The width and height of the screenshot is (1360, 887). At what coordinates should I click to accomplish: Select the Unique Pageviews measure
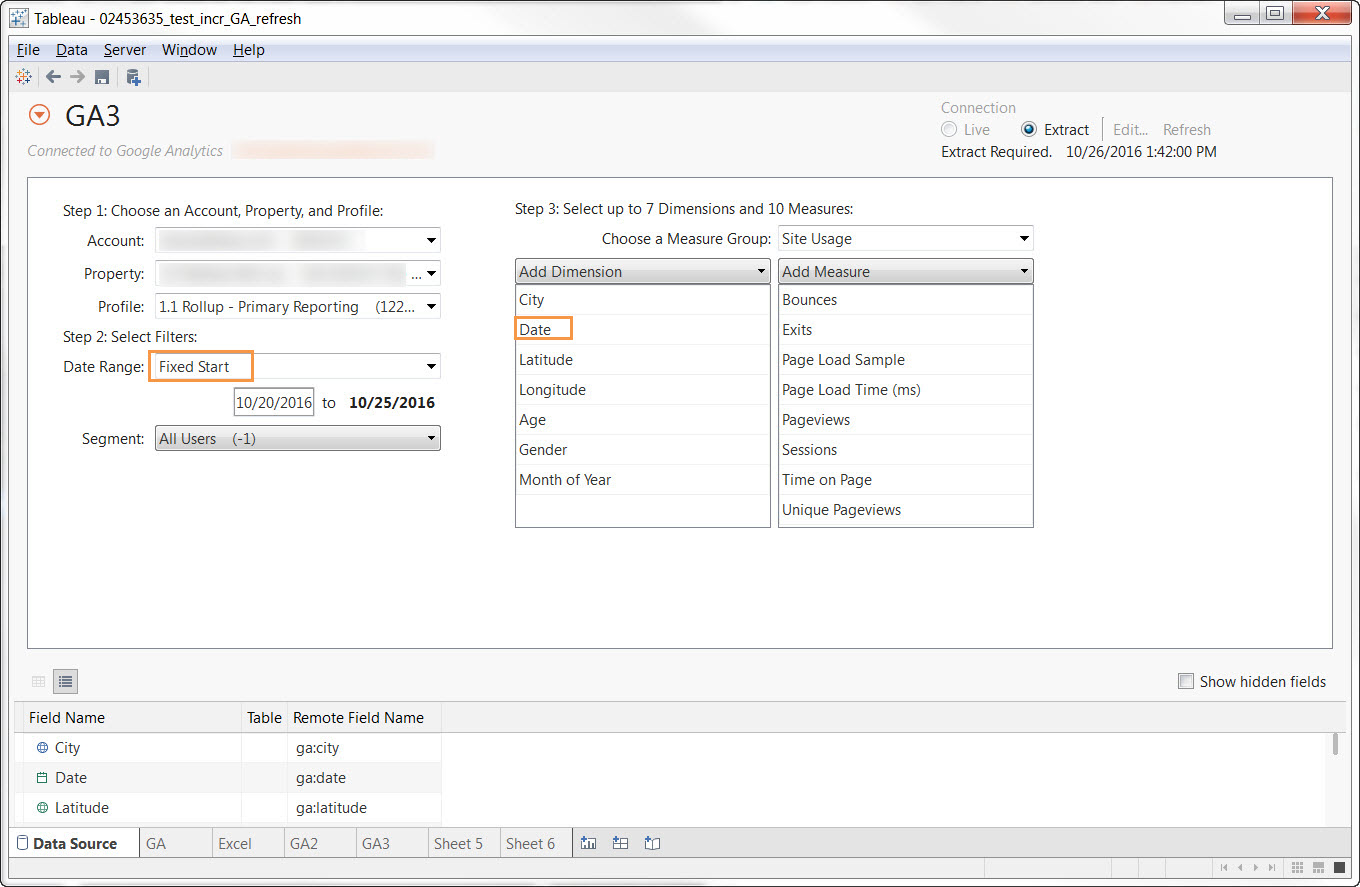click(905, 509)
